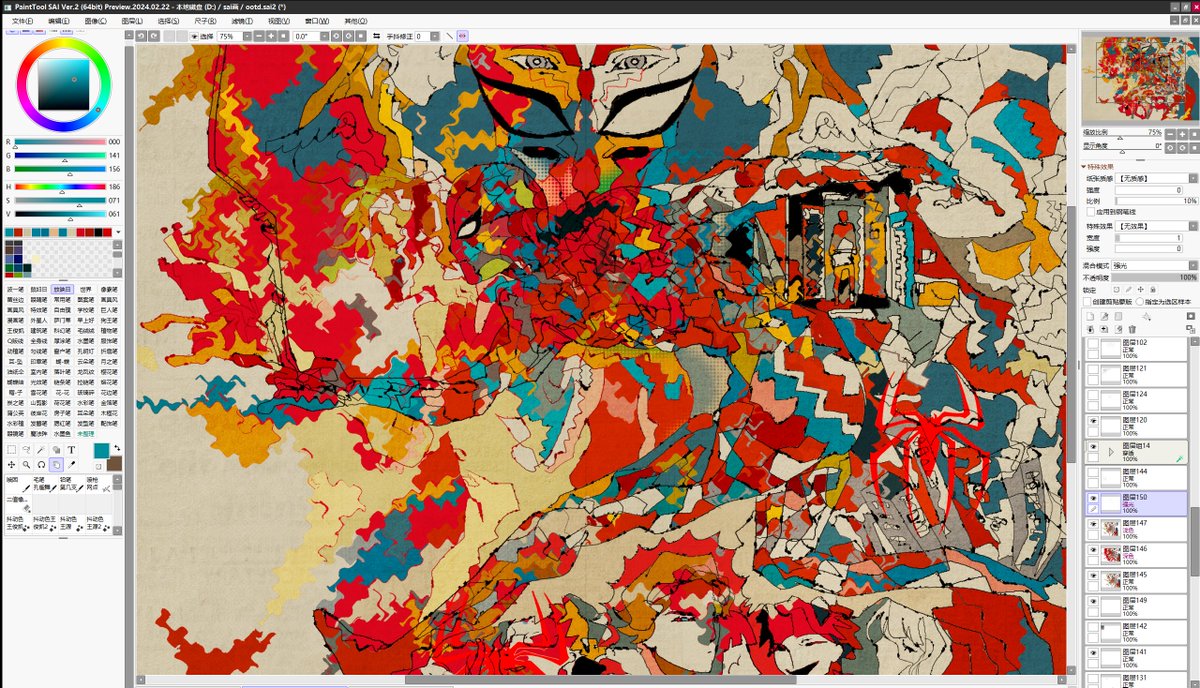Select the rotate view tool
This screenshot has width=1200, height=688.
(41, 465)
